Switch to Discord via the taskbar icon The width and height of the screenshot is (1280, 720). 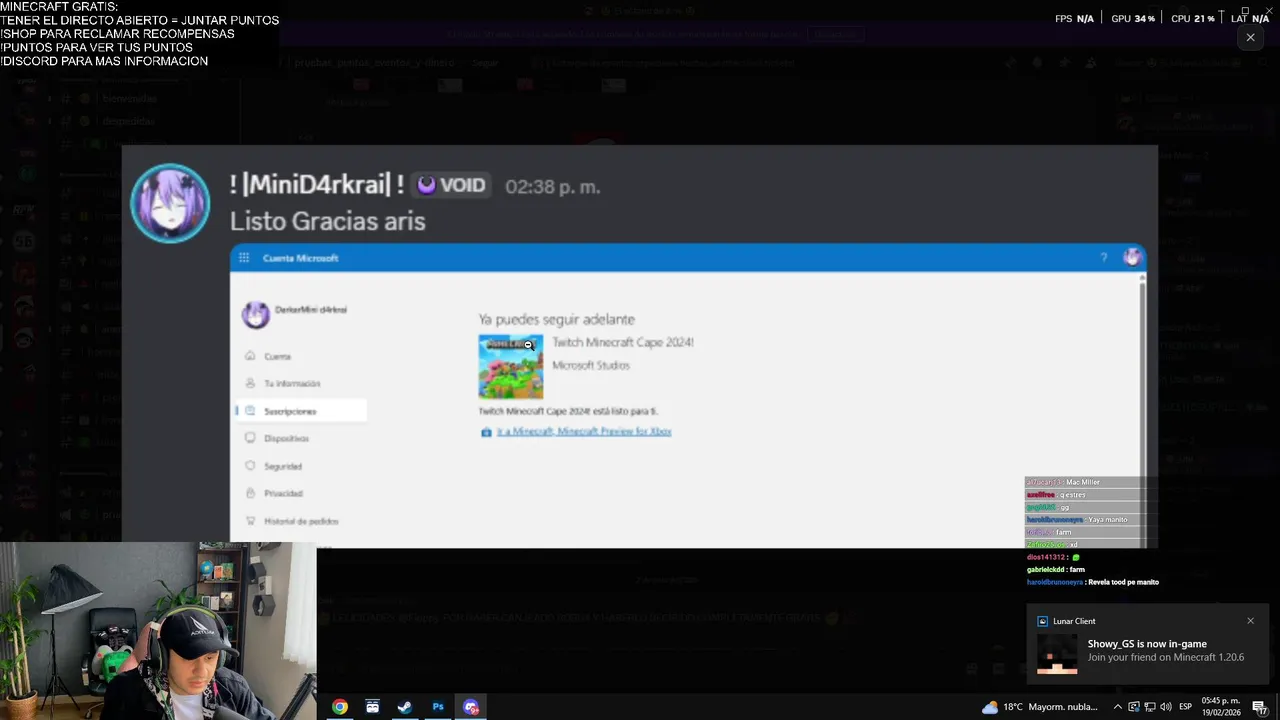(x=471, y=707)
